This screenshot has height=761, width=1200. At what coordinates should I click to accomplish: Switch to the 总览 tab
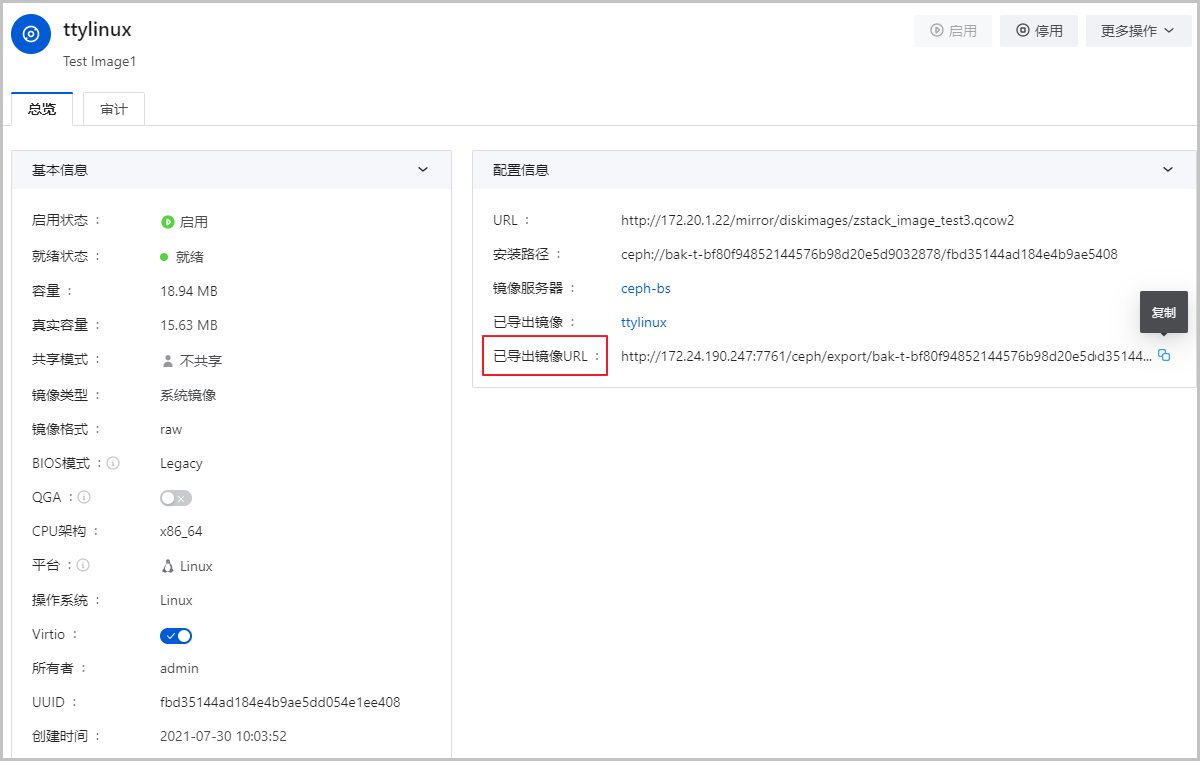42,109
